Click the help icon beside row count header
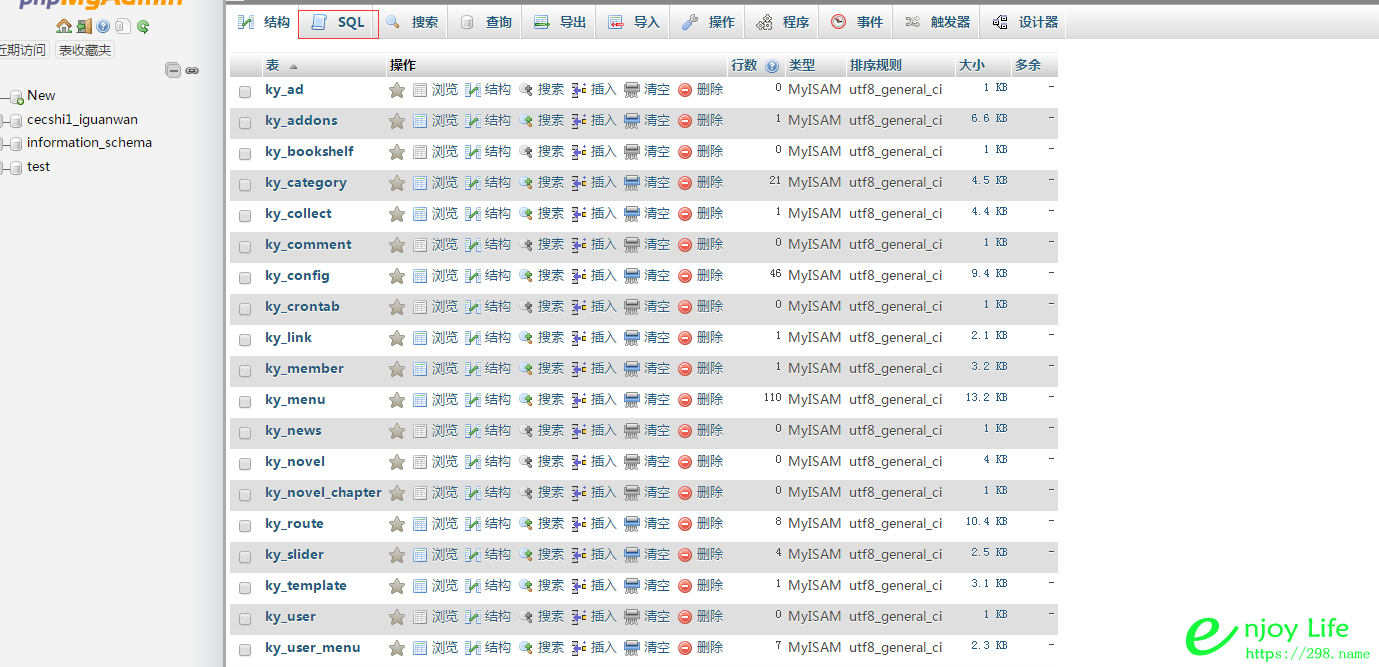 tap(772, 66)
